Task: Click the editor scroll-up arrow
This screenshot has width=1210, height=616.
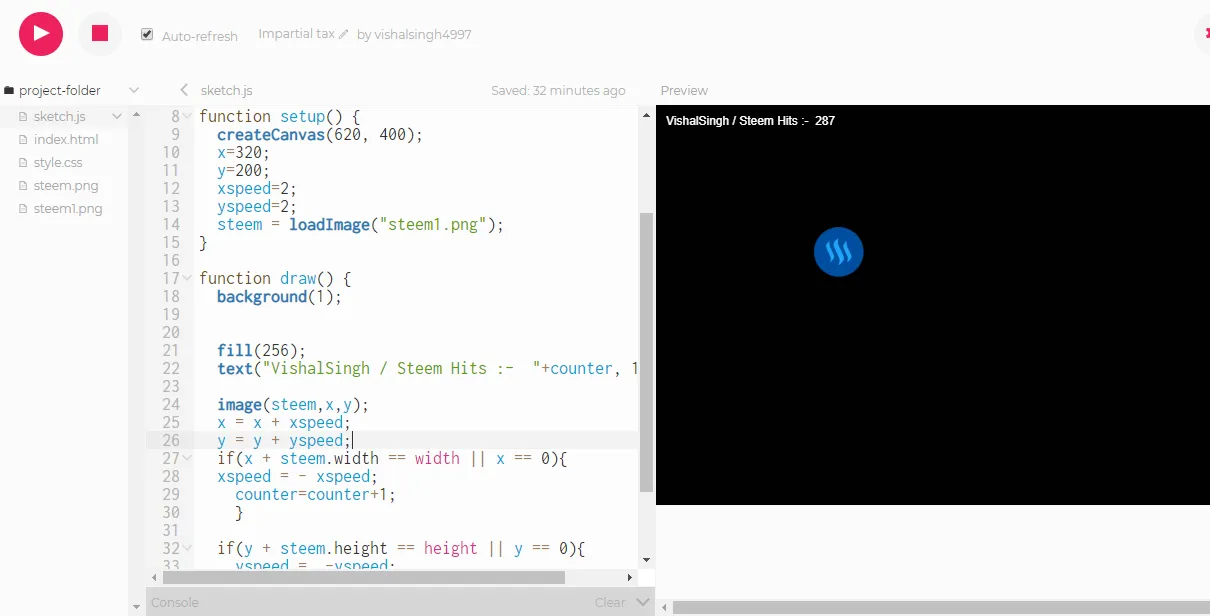Action: 646,114
